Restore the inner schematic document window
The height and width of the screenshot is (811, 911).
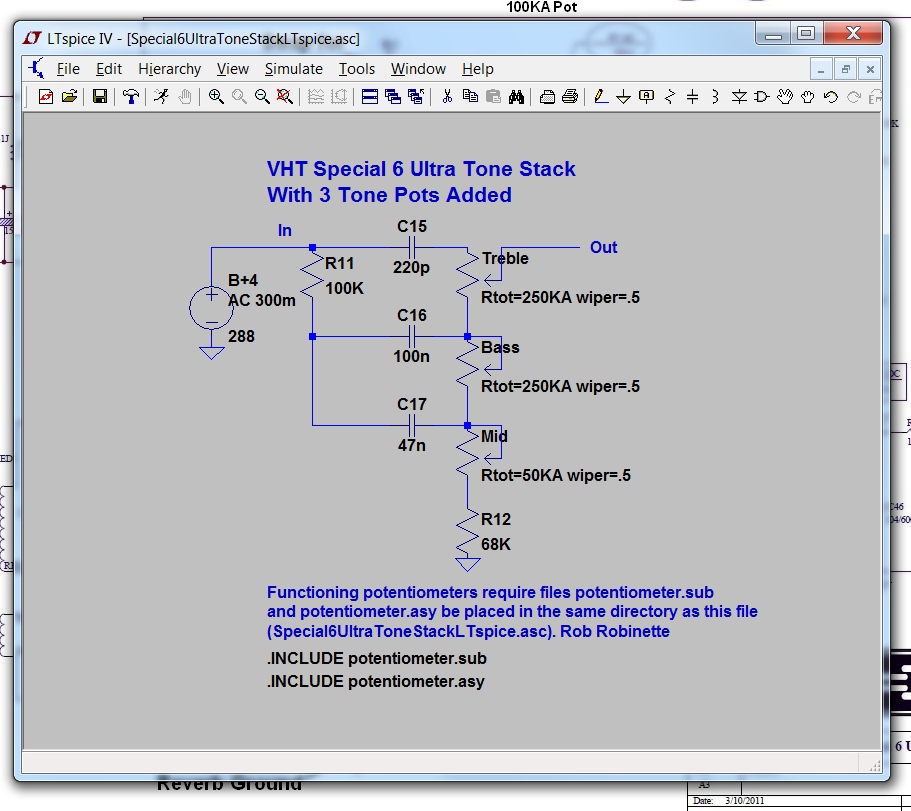click(x=845, y=70)
